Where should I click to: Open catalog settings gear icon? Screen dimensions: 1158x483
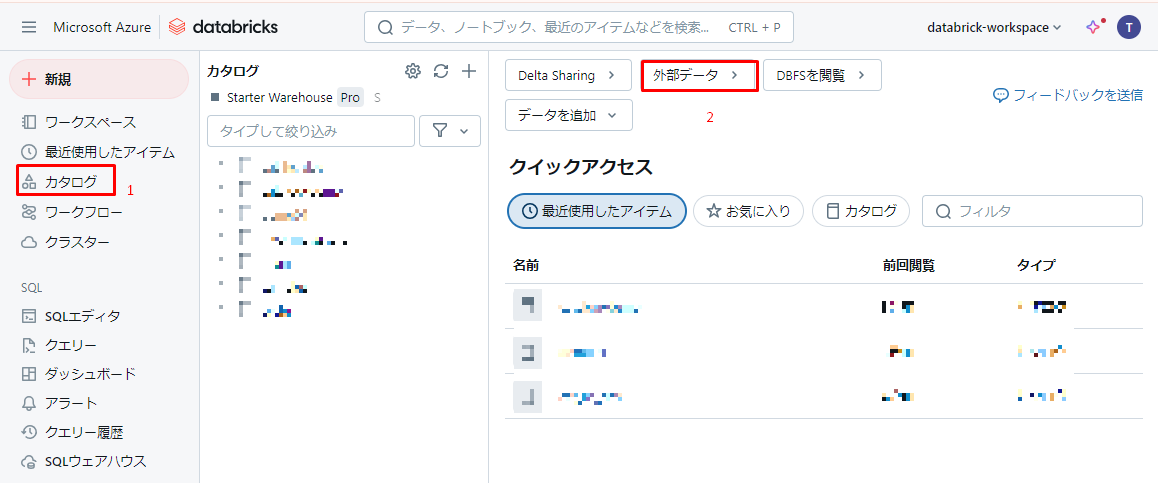point(413,71)
